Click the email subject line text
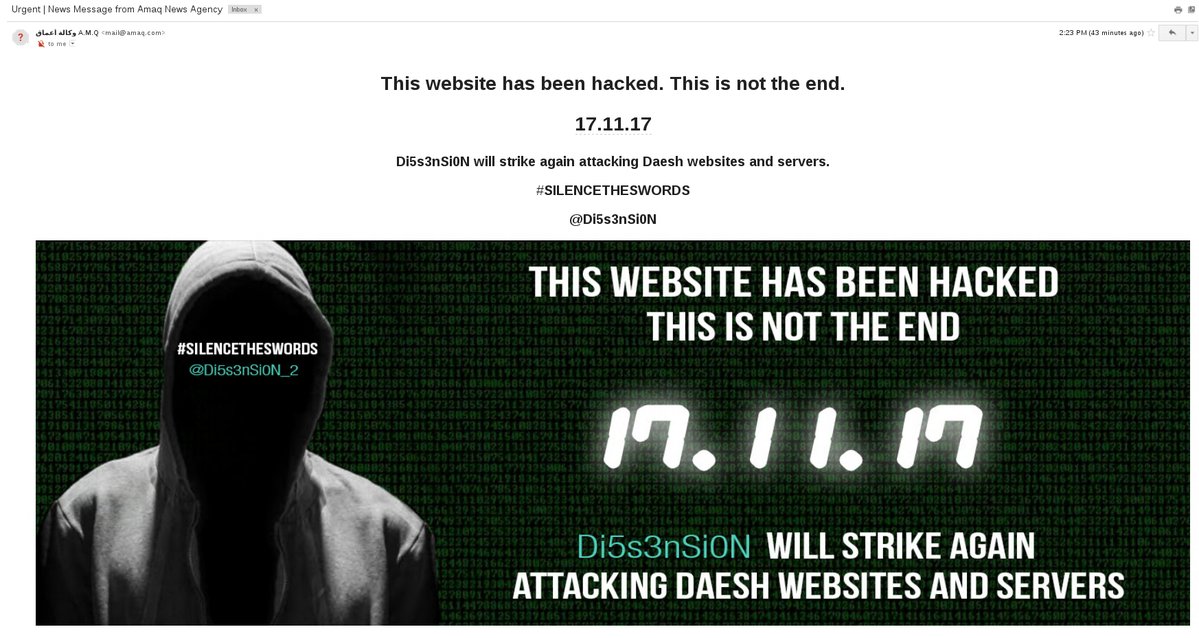The image size is (1199, 638). [x=117, y=10]
